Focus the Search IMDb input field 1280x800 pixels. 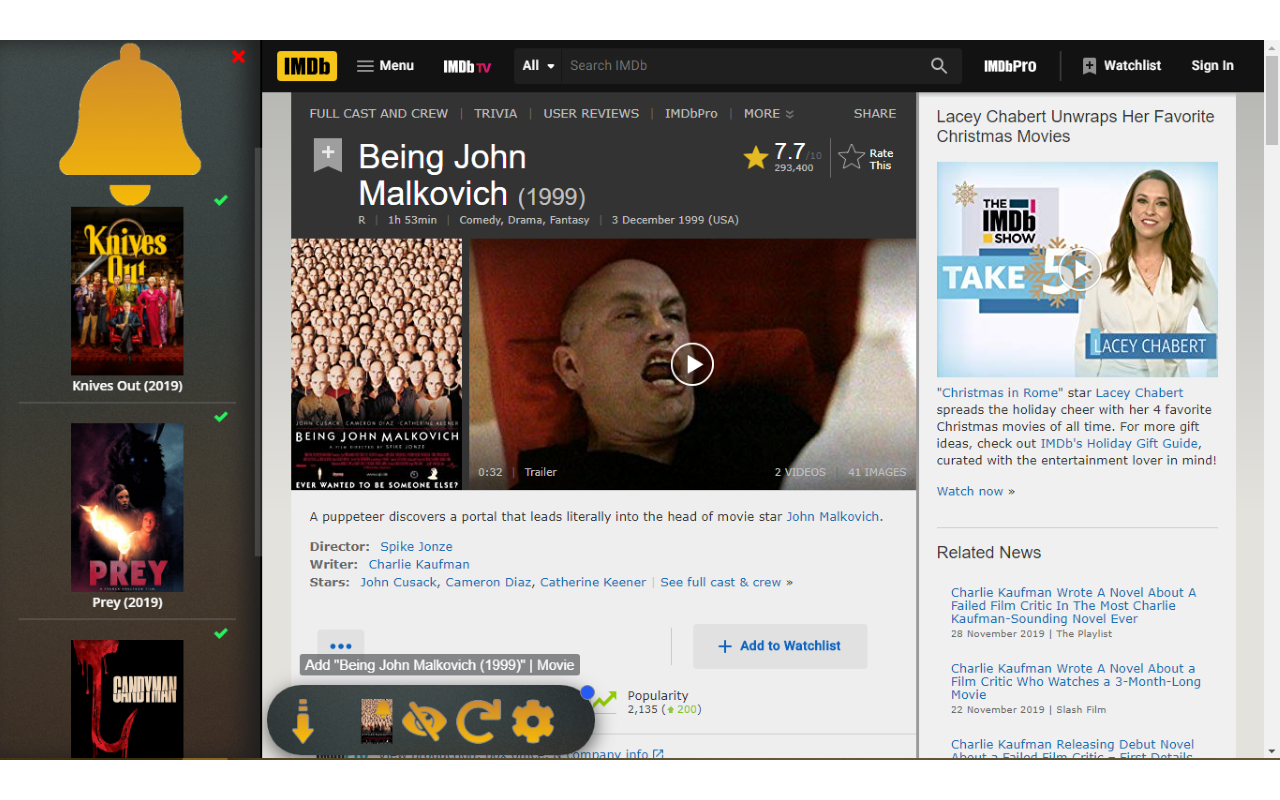[x=740, y=66]
